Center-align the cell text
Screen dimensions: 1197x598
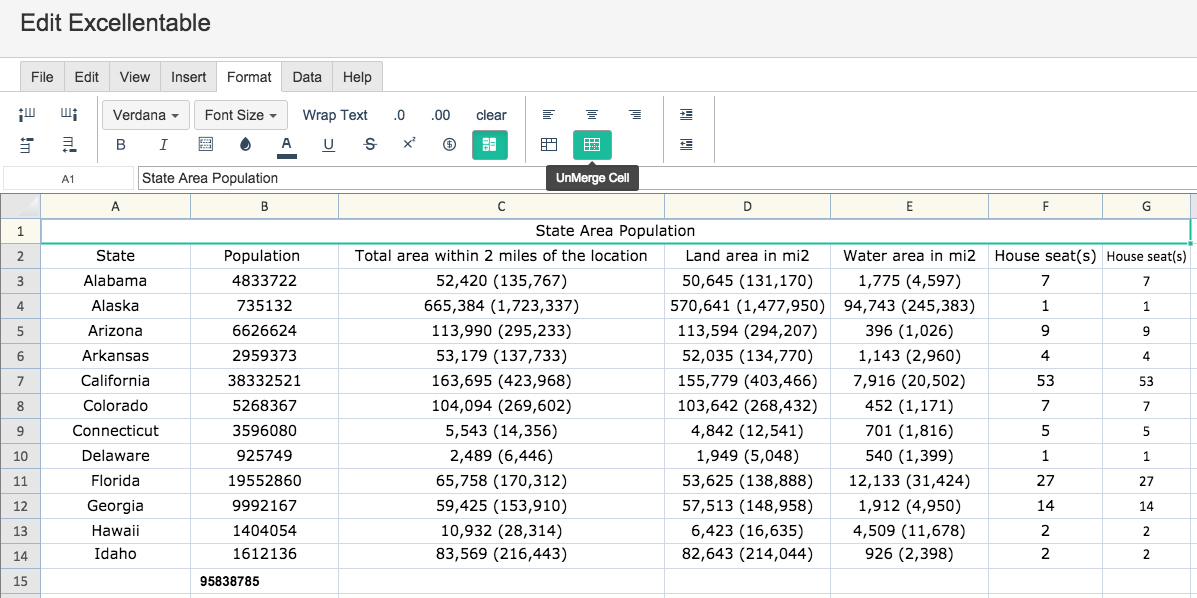592,115
